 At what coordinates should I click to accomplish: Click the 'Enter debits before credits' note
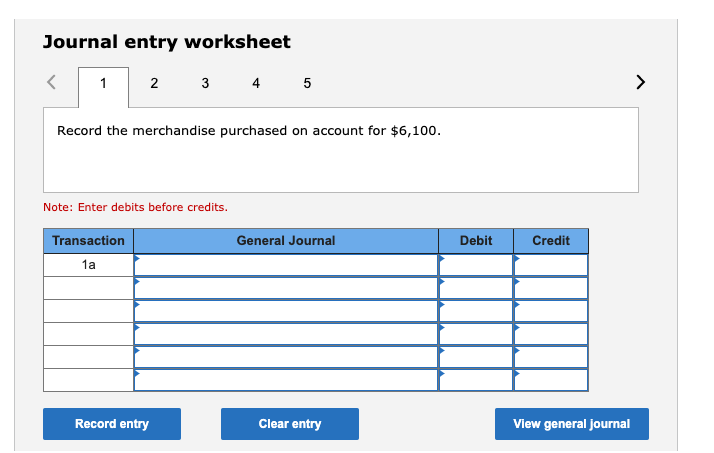(135, 207)
